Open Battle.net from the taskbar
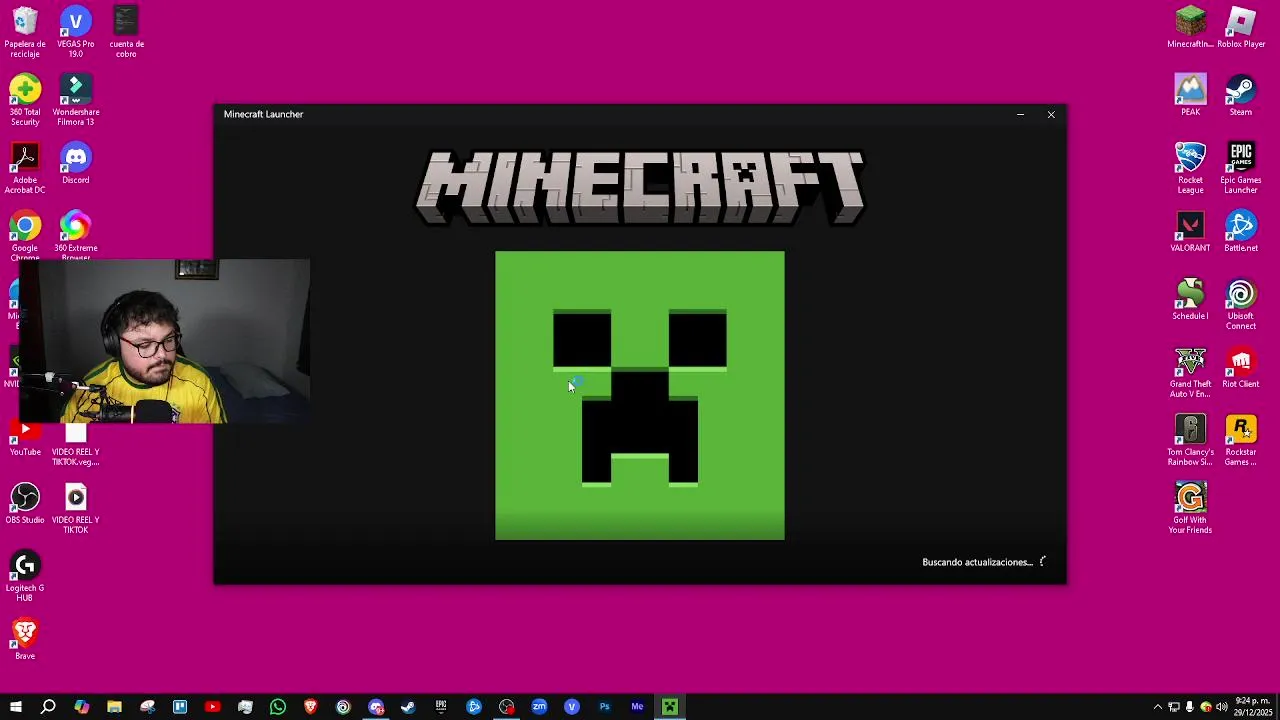 [x=474, y=707]
